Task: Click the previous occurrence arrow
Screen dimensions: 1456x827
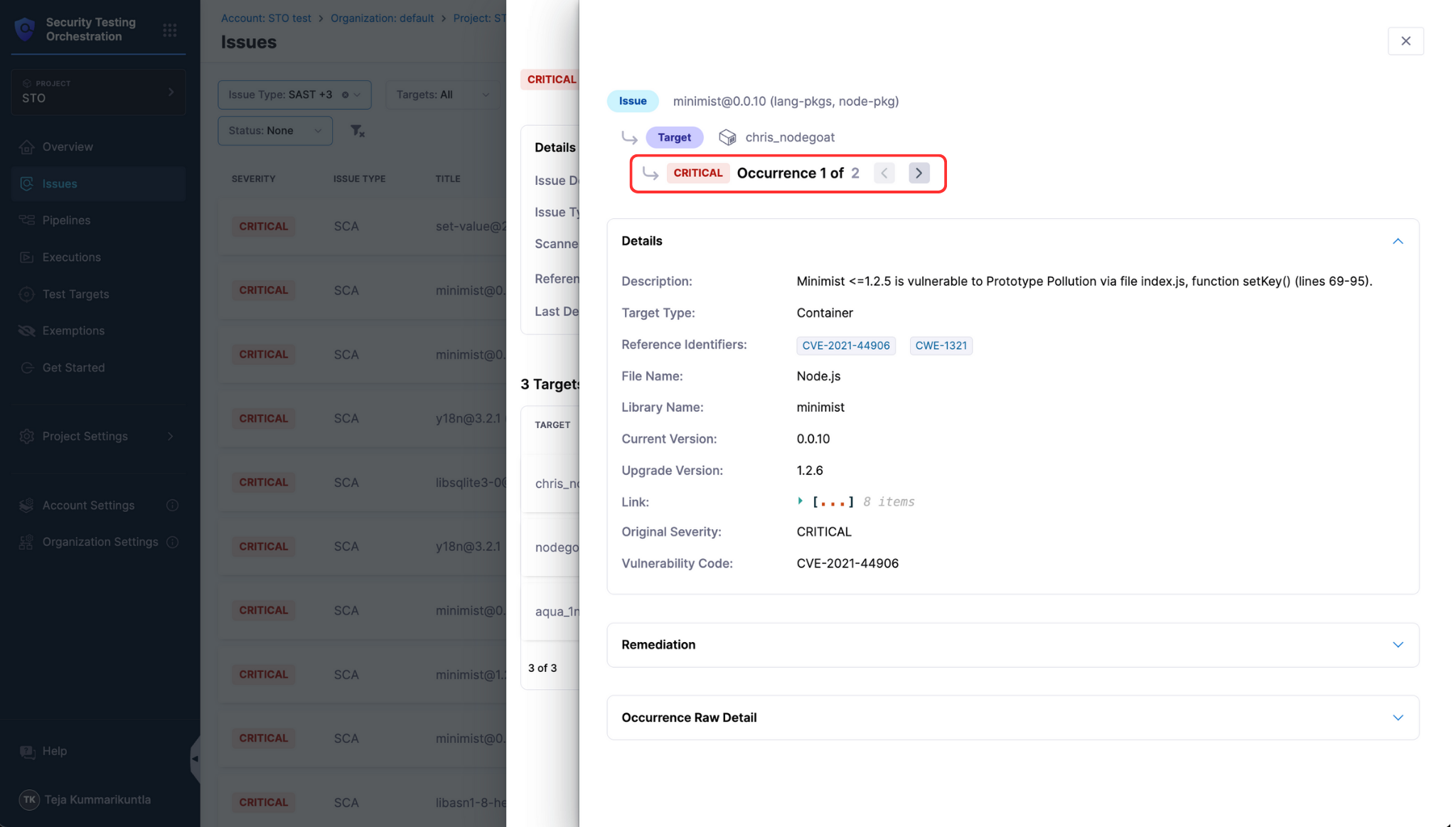Action: pyautogui.click(x=884, y=173)
